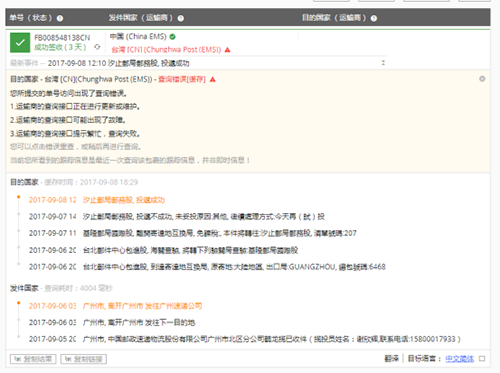Click help icon beside 发件国家（运输商） header
This screenshot has width=500, height=373.
click(181, 18)
